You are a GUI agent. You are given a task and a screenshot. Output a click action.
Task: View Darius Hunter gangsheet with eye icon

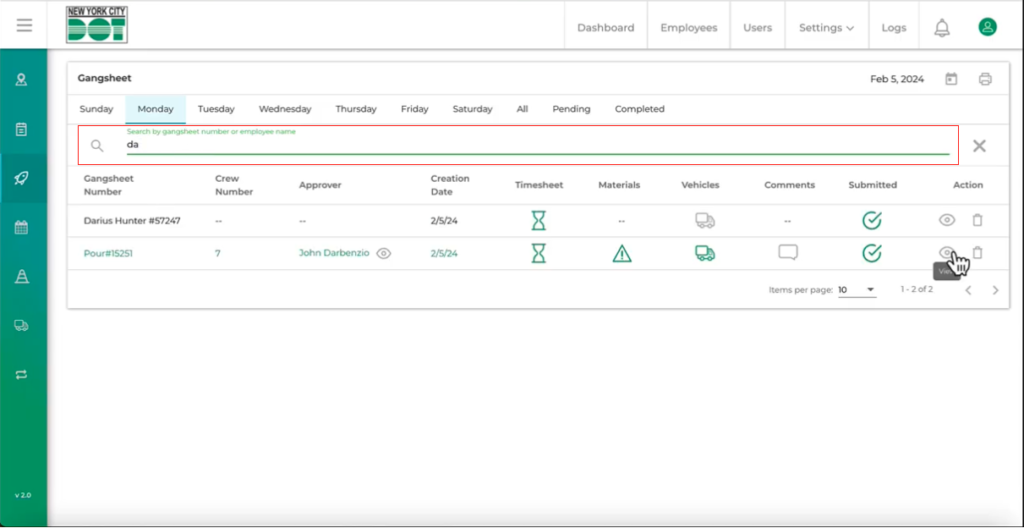947,221
